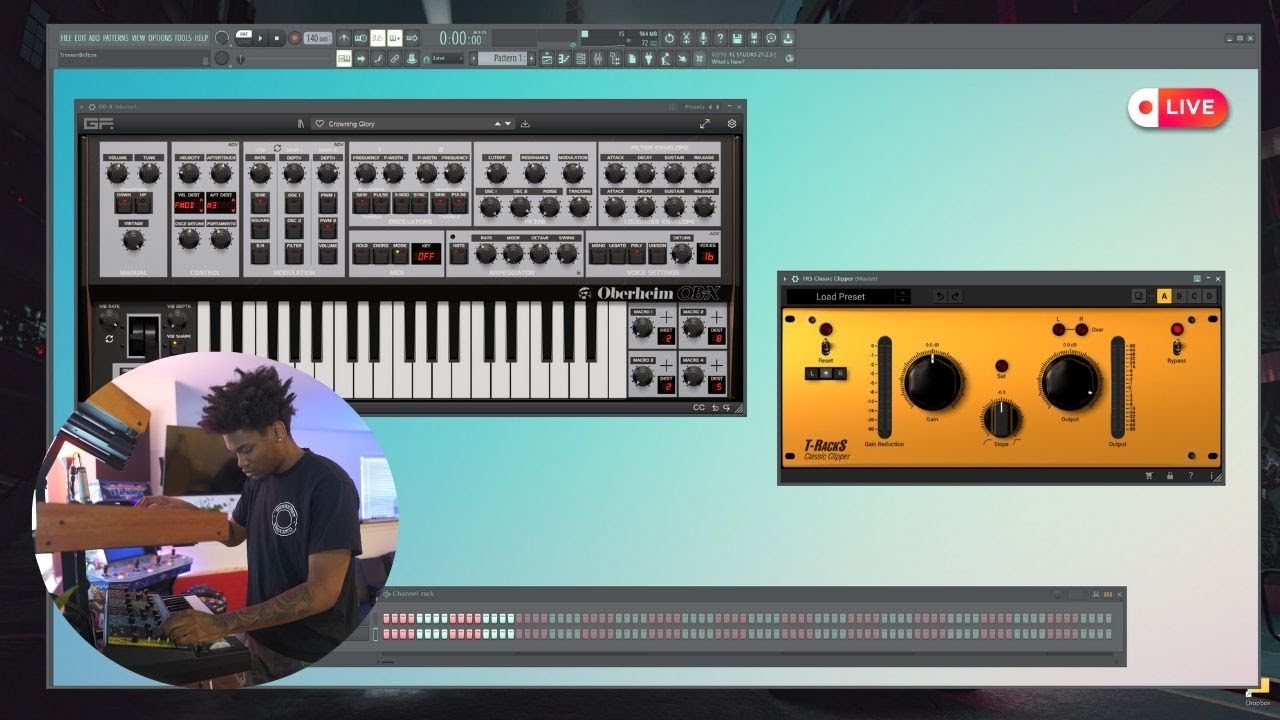Toggle the HOLD button in MIDI section
The image size is (1280, 720).
[x=361, y=253]
